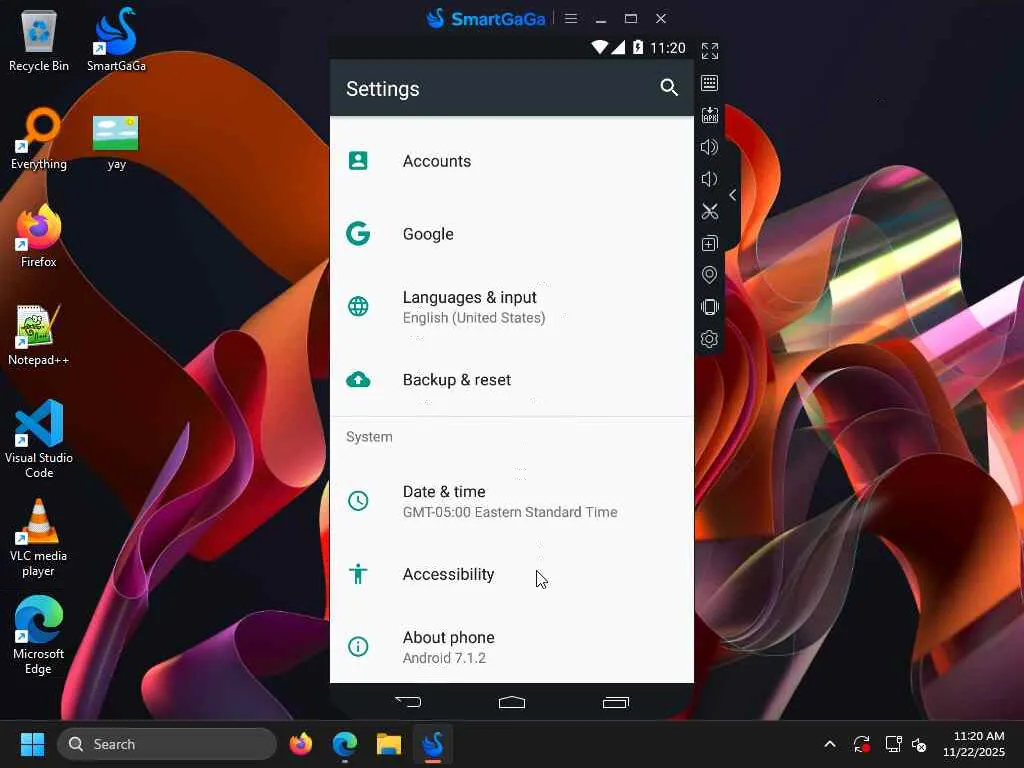The image size is (1024, 768).
Task: Open Recycle Bin desktop icon
Action: coord(39,41)
